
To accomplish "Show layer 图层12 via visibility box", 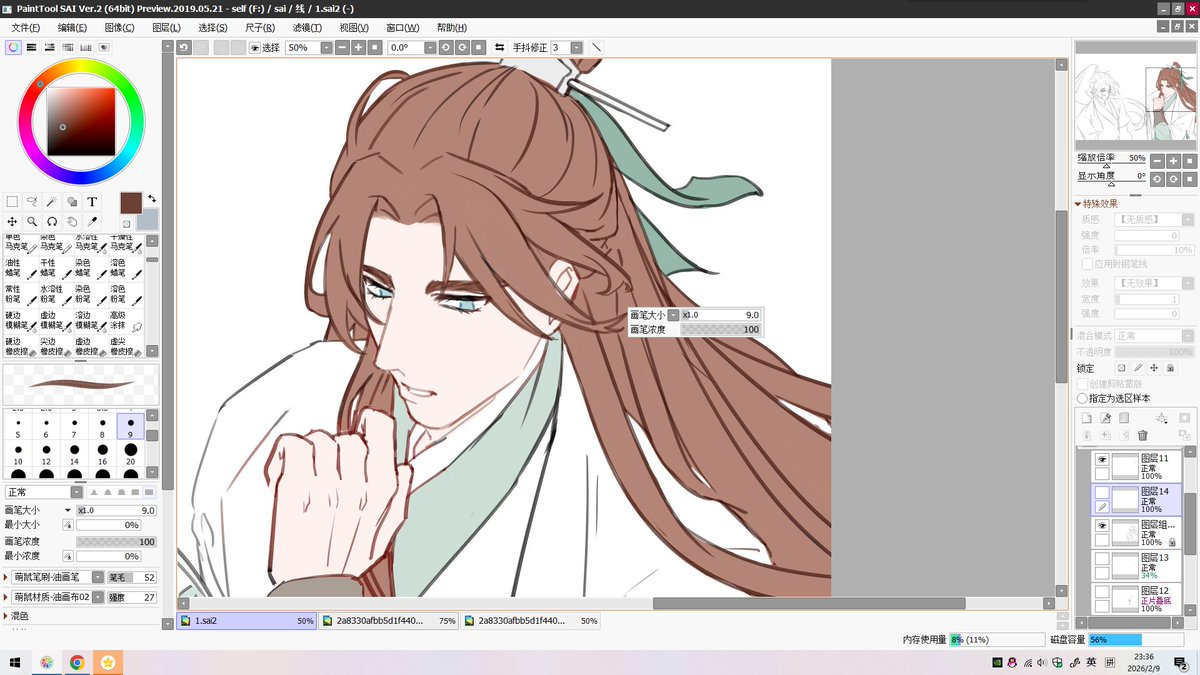I will [1103, 591].
